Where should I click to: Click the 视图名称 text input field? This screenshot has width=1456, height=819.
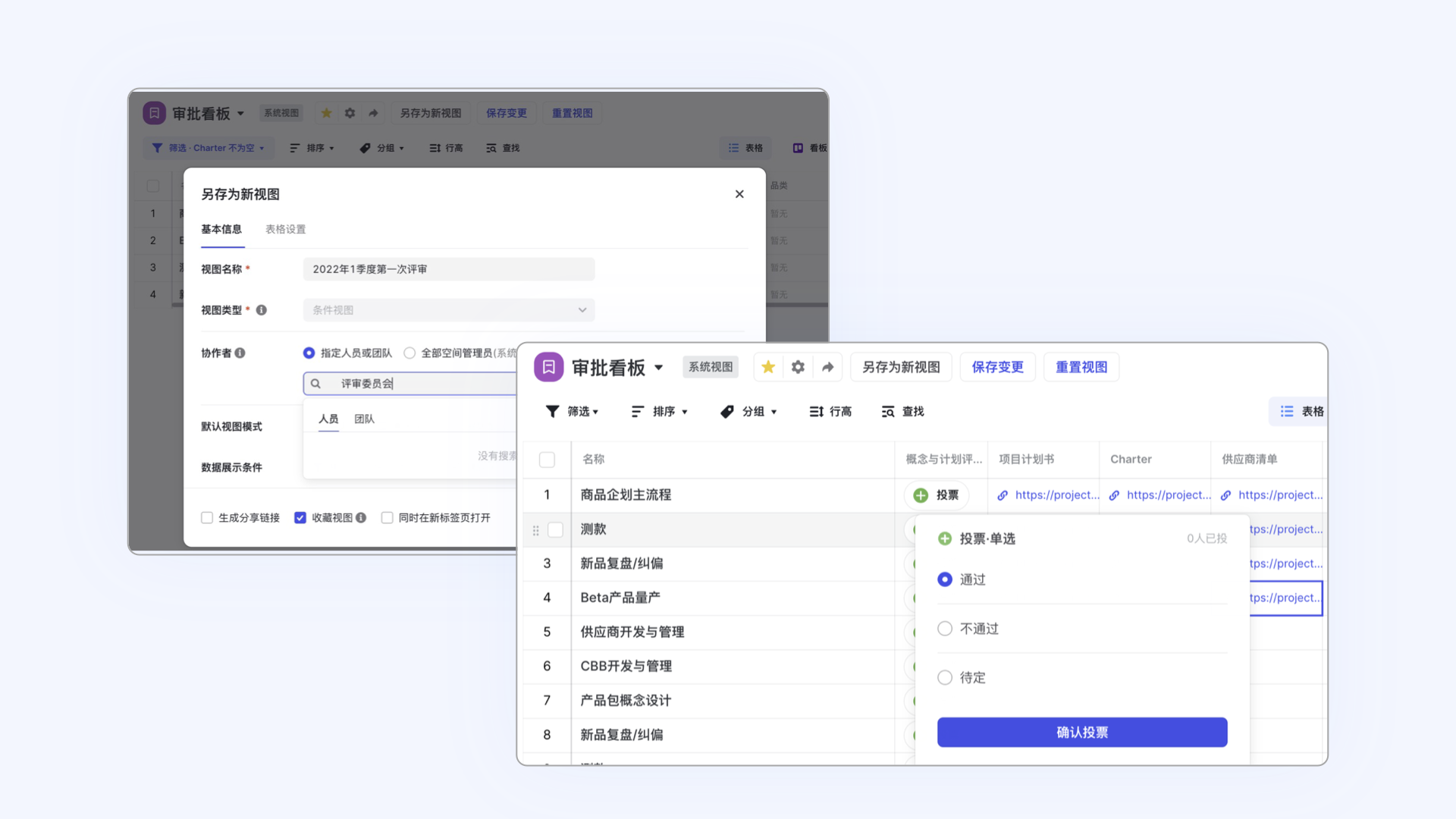[x=448, y=269]
